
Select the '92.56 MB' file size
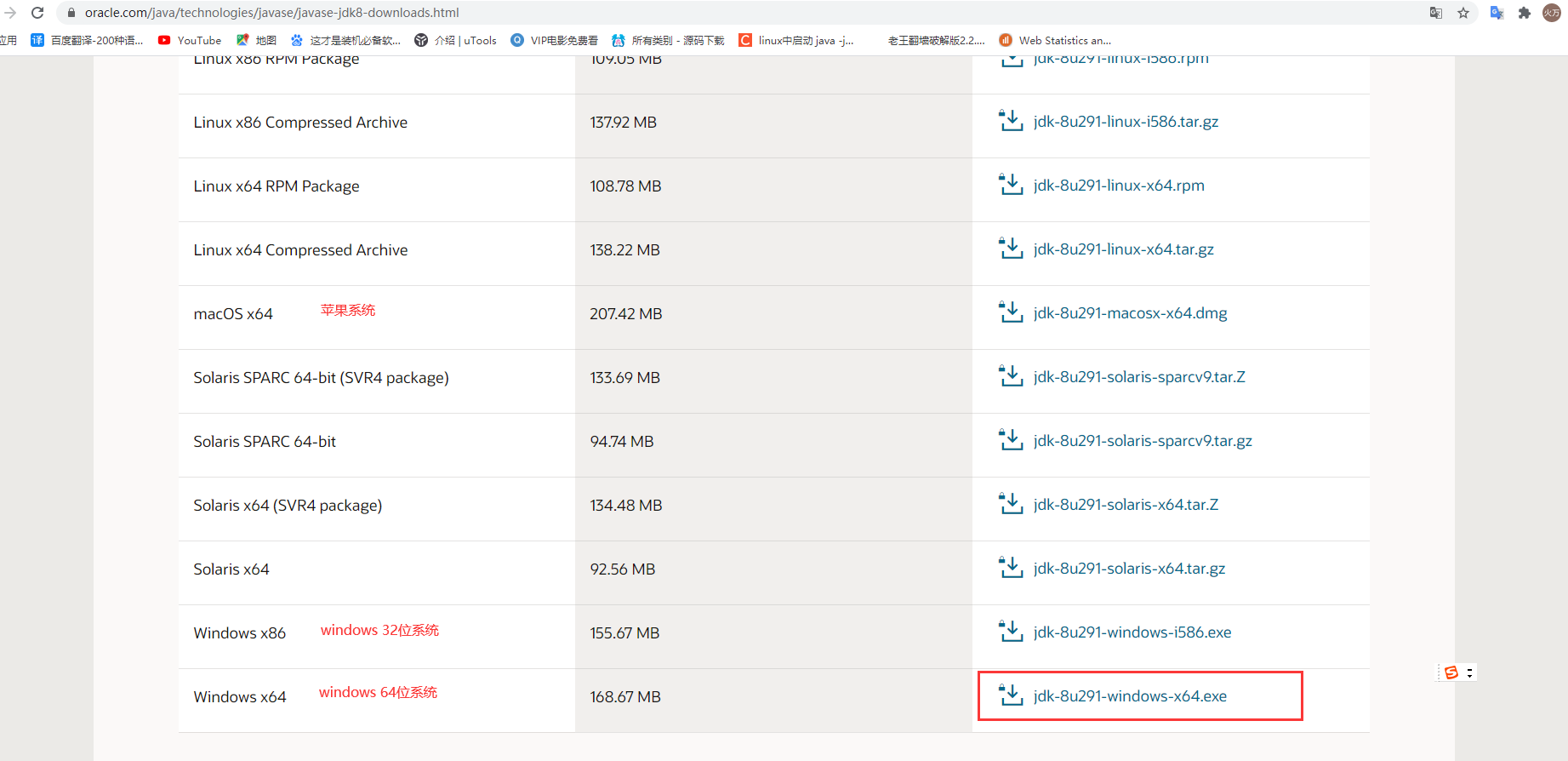pos(623,569)
